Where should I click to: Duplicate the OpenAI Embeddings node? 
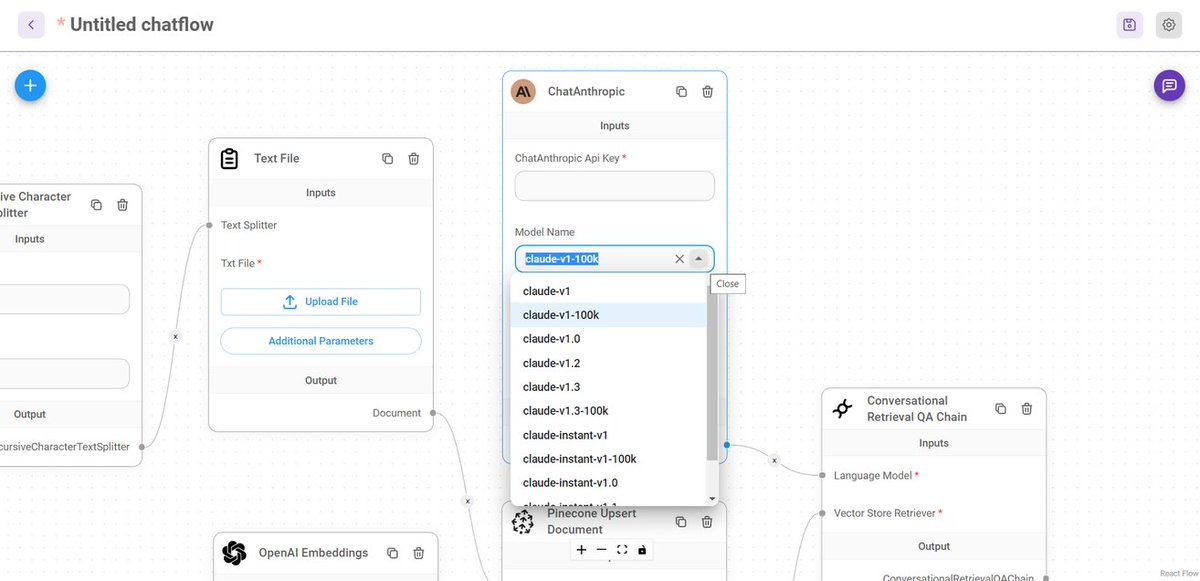(x=392, y=553)
